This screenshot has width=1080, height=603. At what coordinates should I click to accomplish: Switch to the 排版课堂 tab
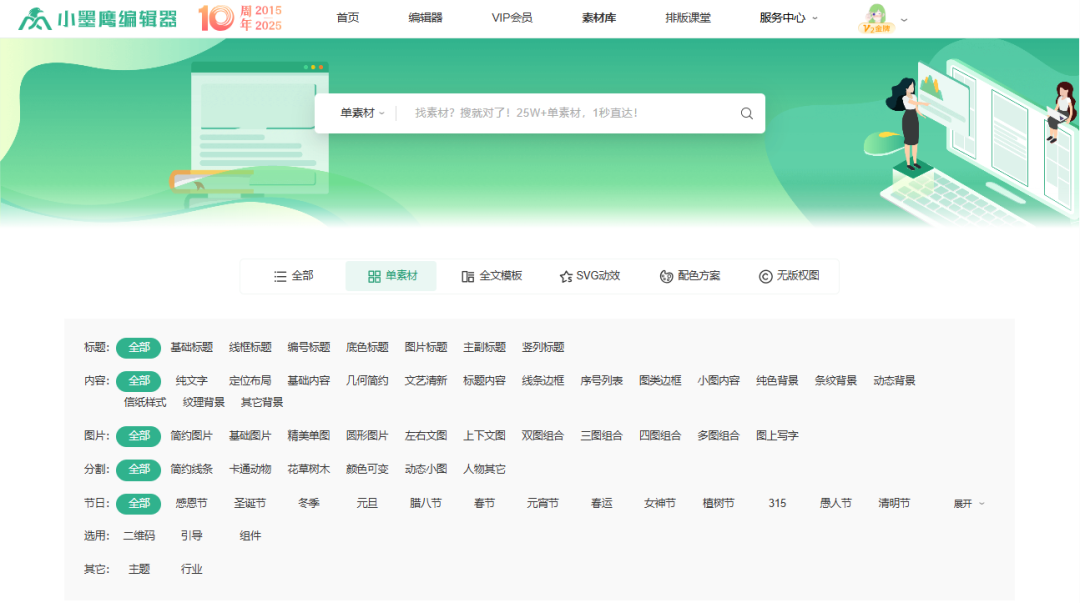pyautogui.click(x=690, y=17)
